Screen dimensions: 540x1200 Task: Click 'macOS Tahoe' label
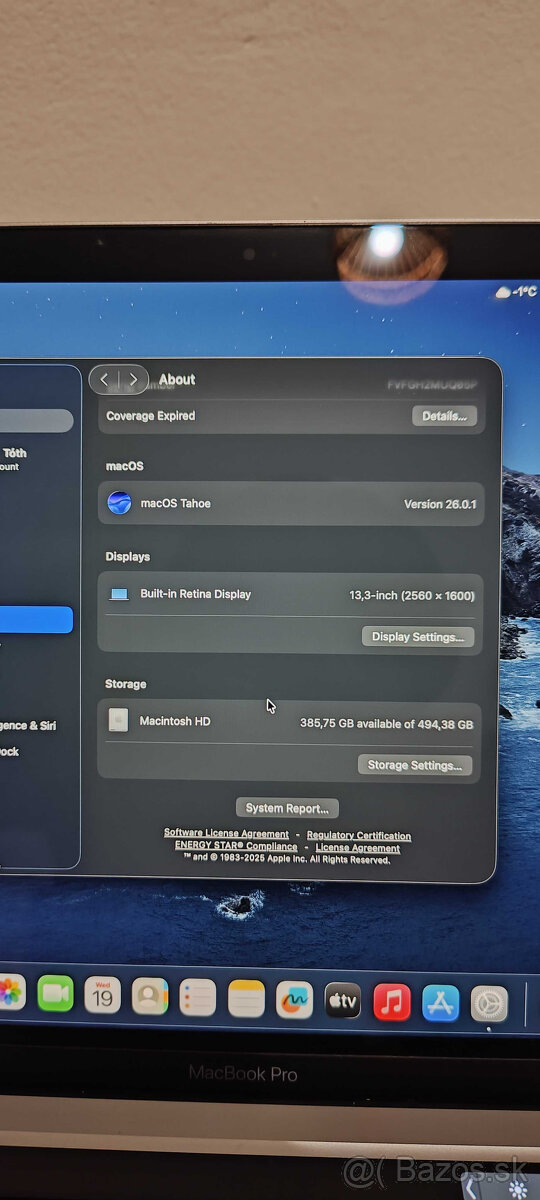tap(176, 504)
